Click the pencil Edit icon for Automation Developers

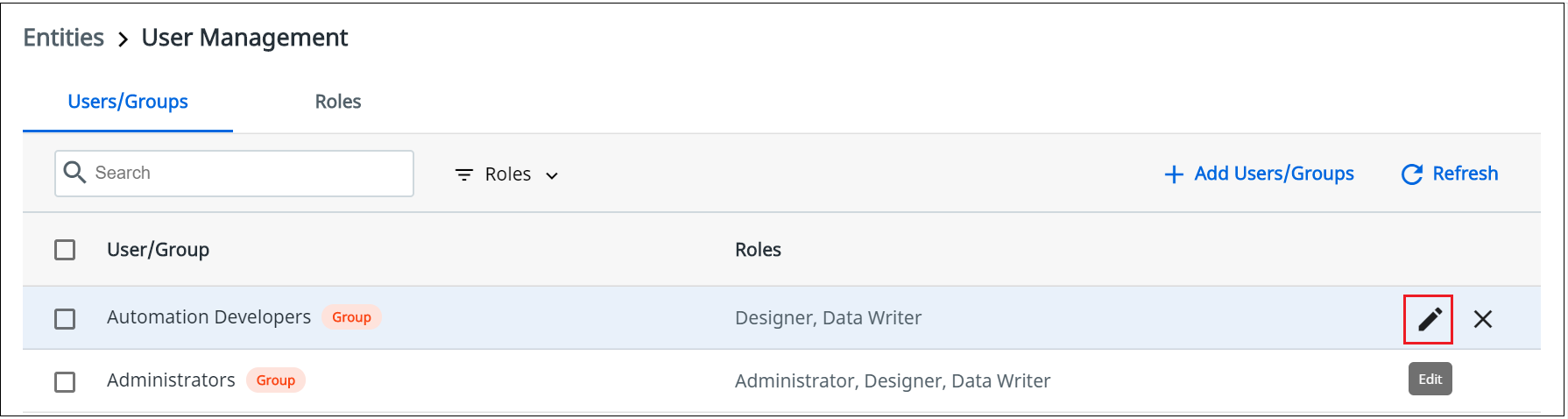coord(1430,319)
